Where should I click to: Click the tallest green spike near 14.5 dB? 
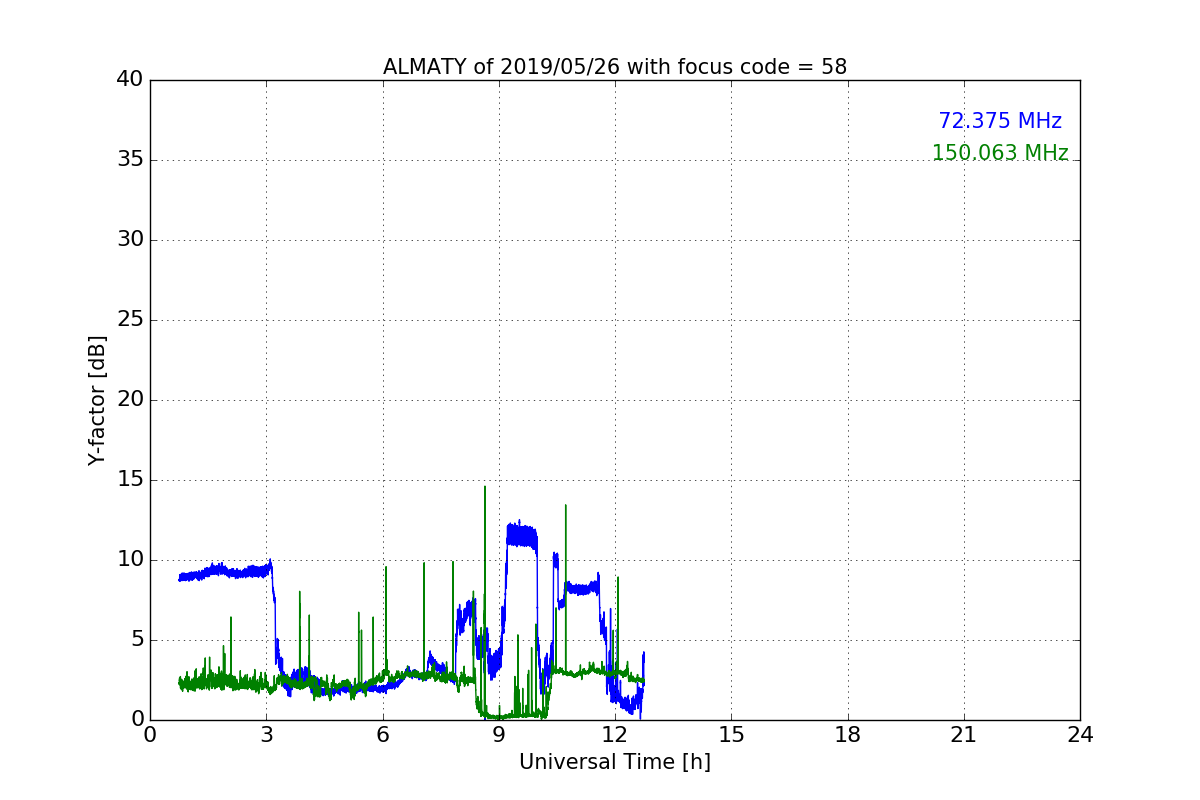[485, 560]
